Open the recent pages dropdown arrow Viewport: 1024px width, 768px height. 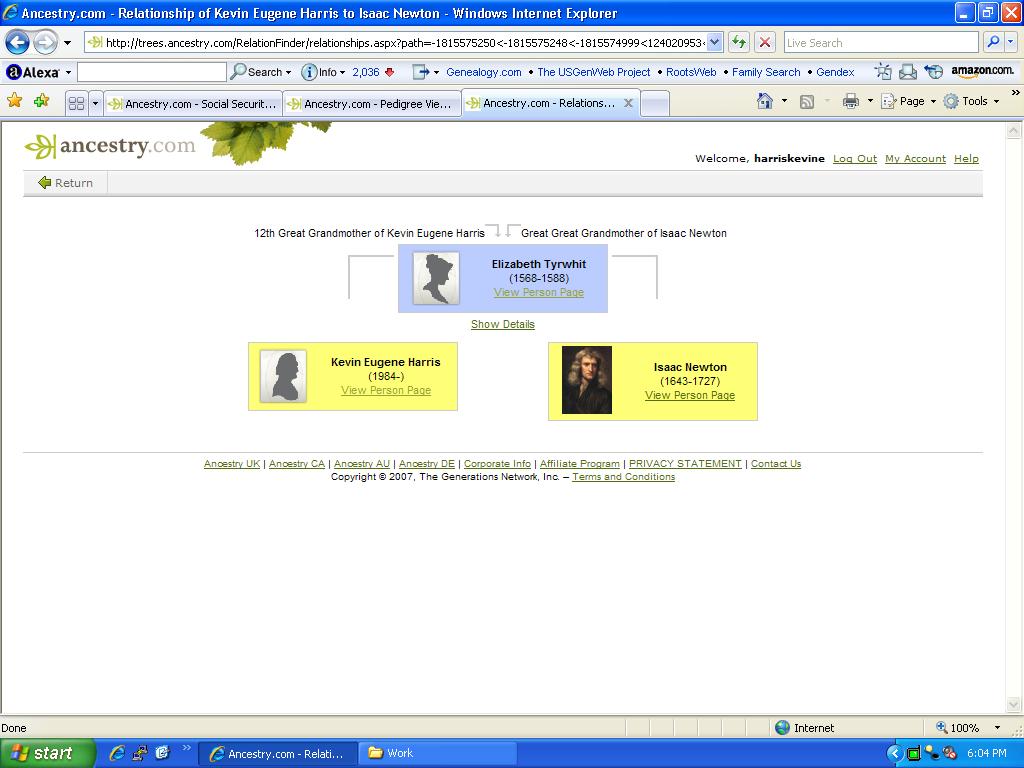(x=67, y=43)
